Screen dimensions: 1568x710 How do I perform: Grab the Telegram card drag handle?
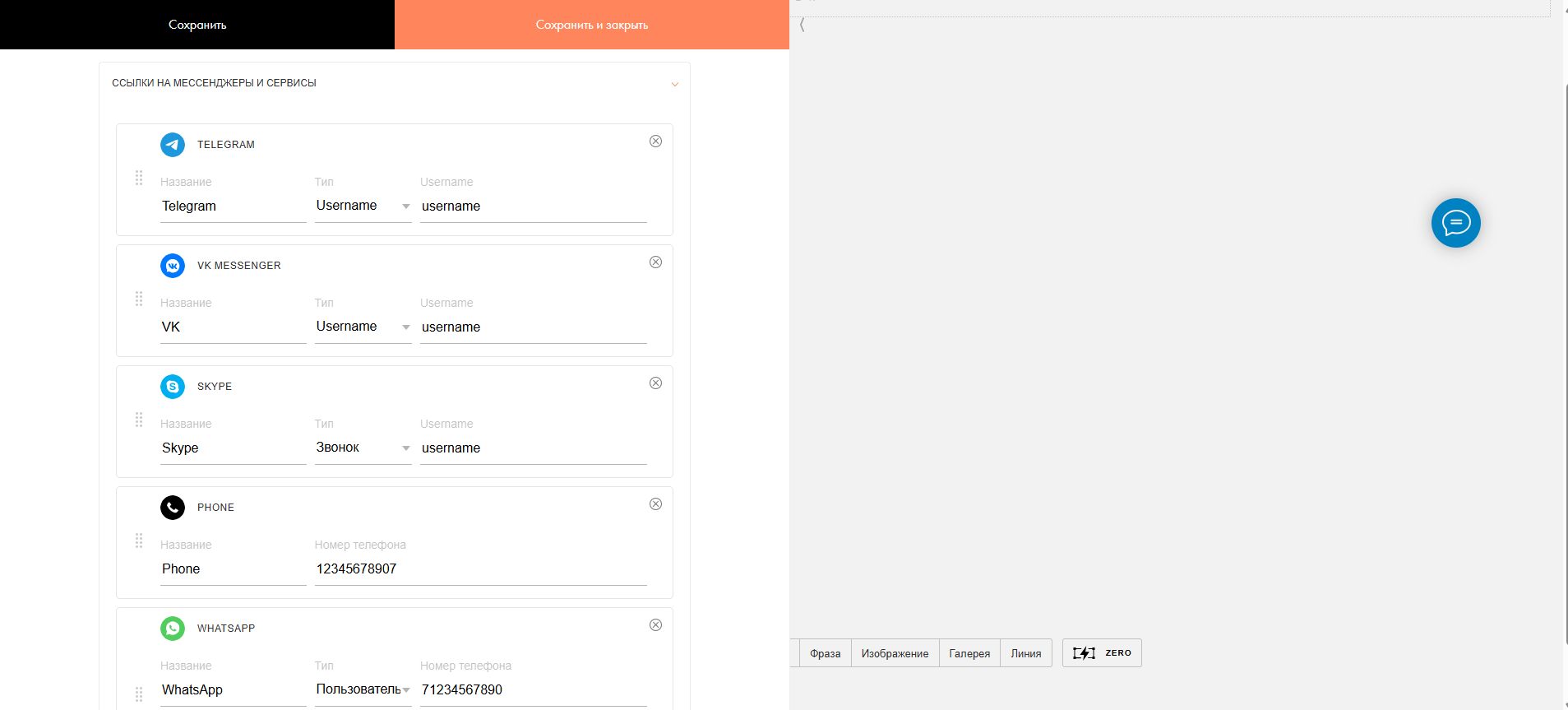(139, 178)
